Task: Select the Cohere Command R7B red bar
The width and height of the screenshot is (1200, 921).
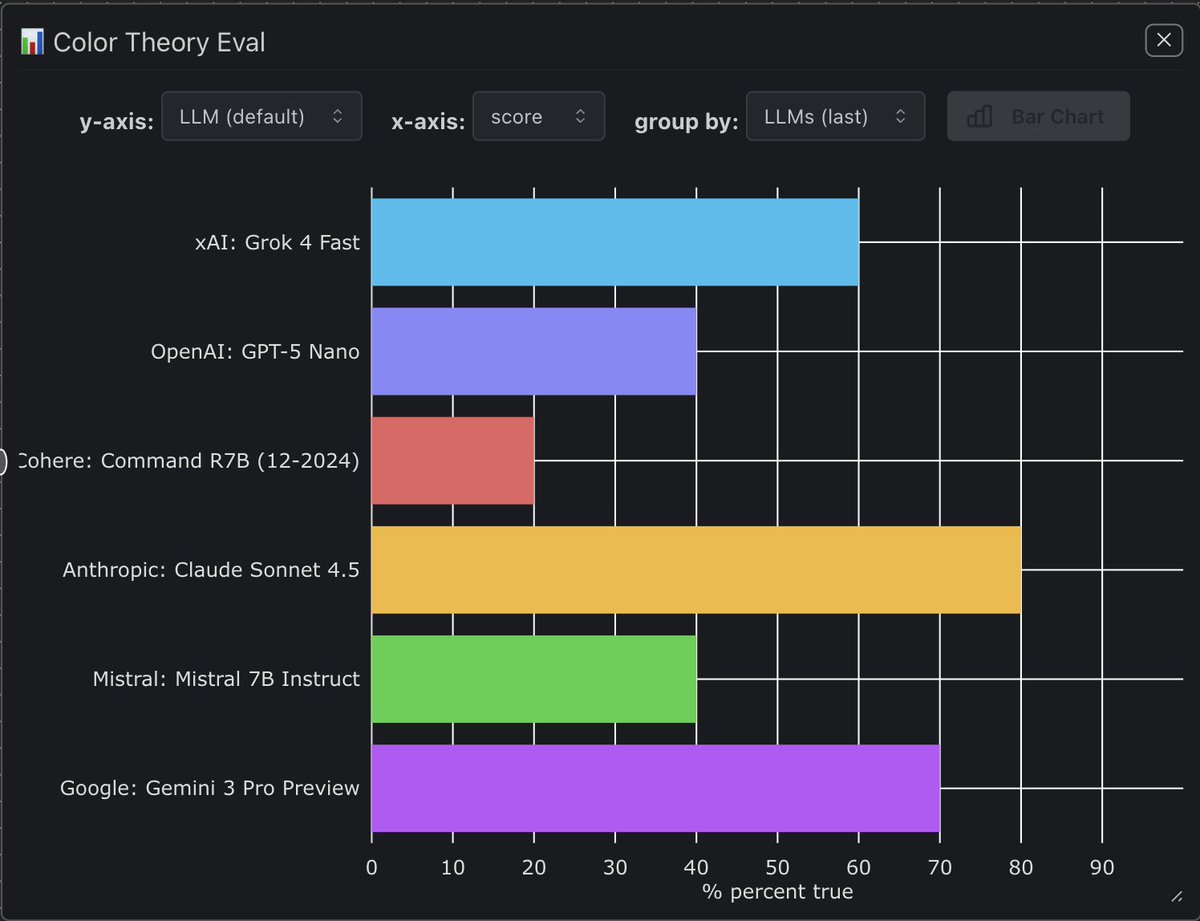Action: pyautogui.click(x=453, y=460)
